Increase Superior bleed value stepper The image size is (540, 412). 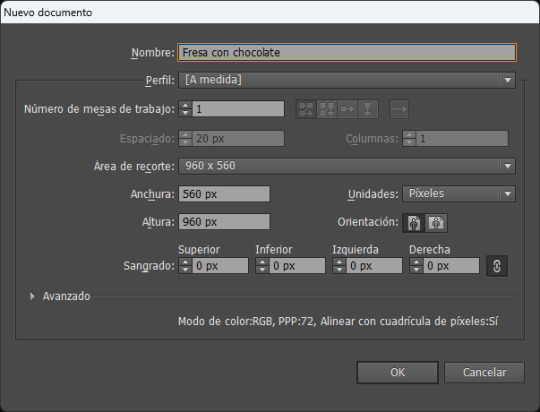click(185, 262)
